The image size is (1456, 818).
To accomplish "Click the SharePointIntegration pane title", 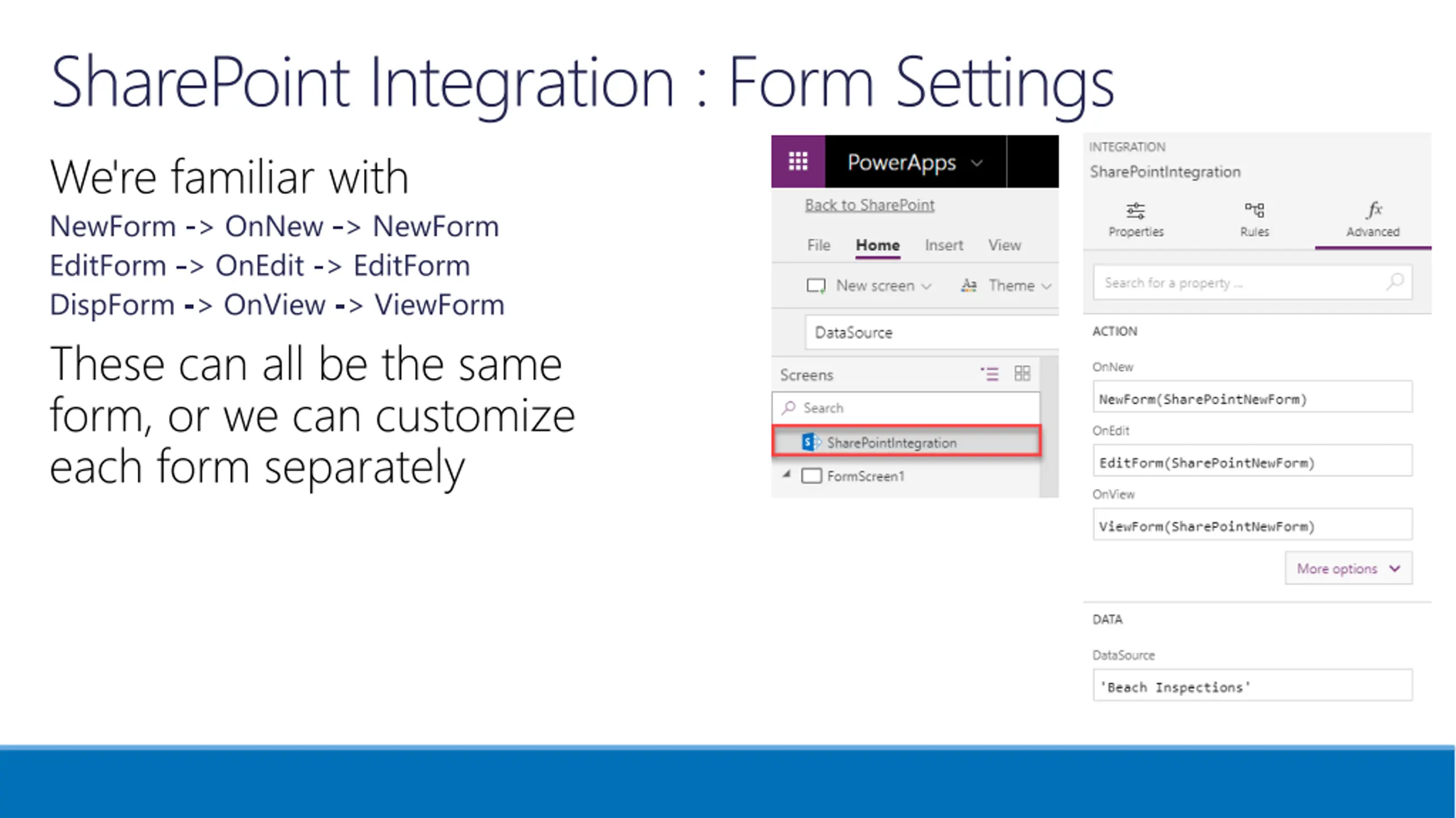I will coord(1165,172).
